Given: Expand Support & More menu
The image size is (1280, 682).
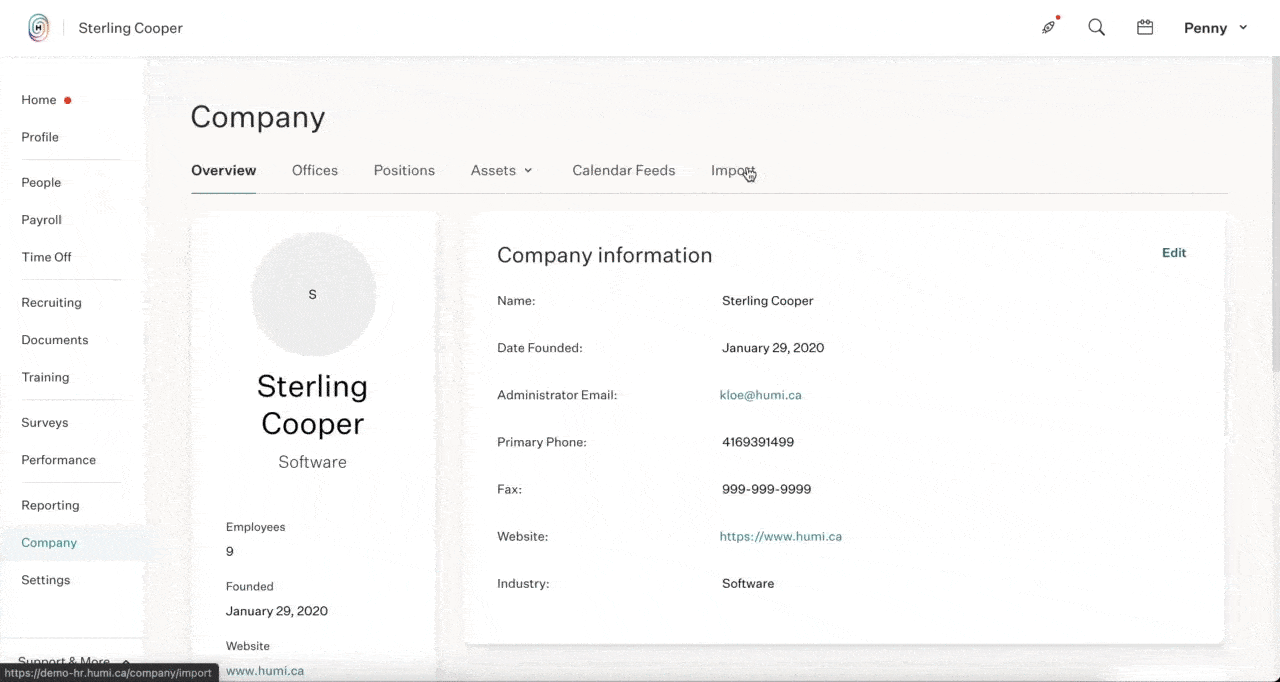Looking at the screenshot, I should 74,662.
